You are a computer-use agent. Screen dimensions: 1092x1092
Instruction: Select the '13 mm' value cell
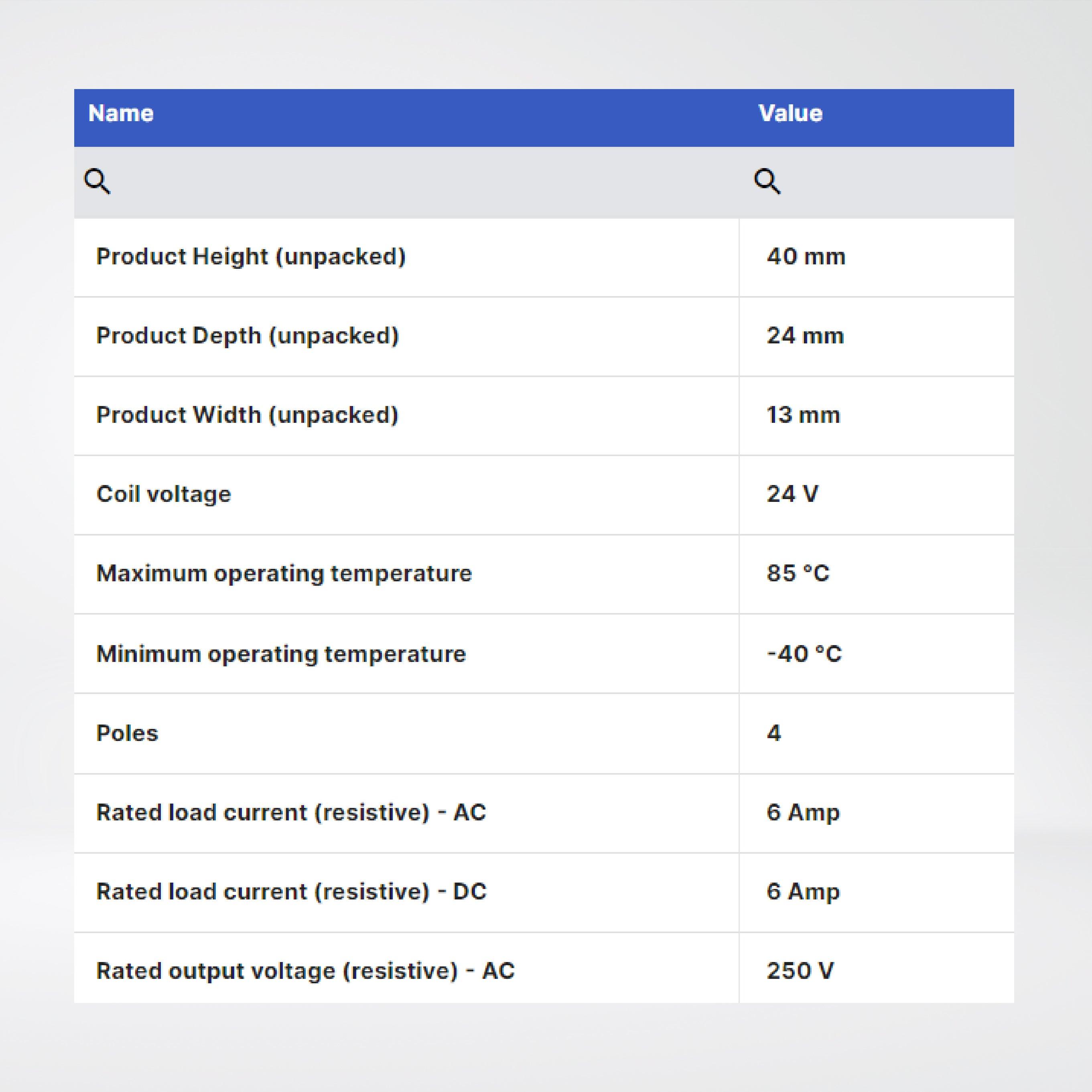coord(877,416)
